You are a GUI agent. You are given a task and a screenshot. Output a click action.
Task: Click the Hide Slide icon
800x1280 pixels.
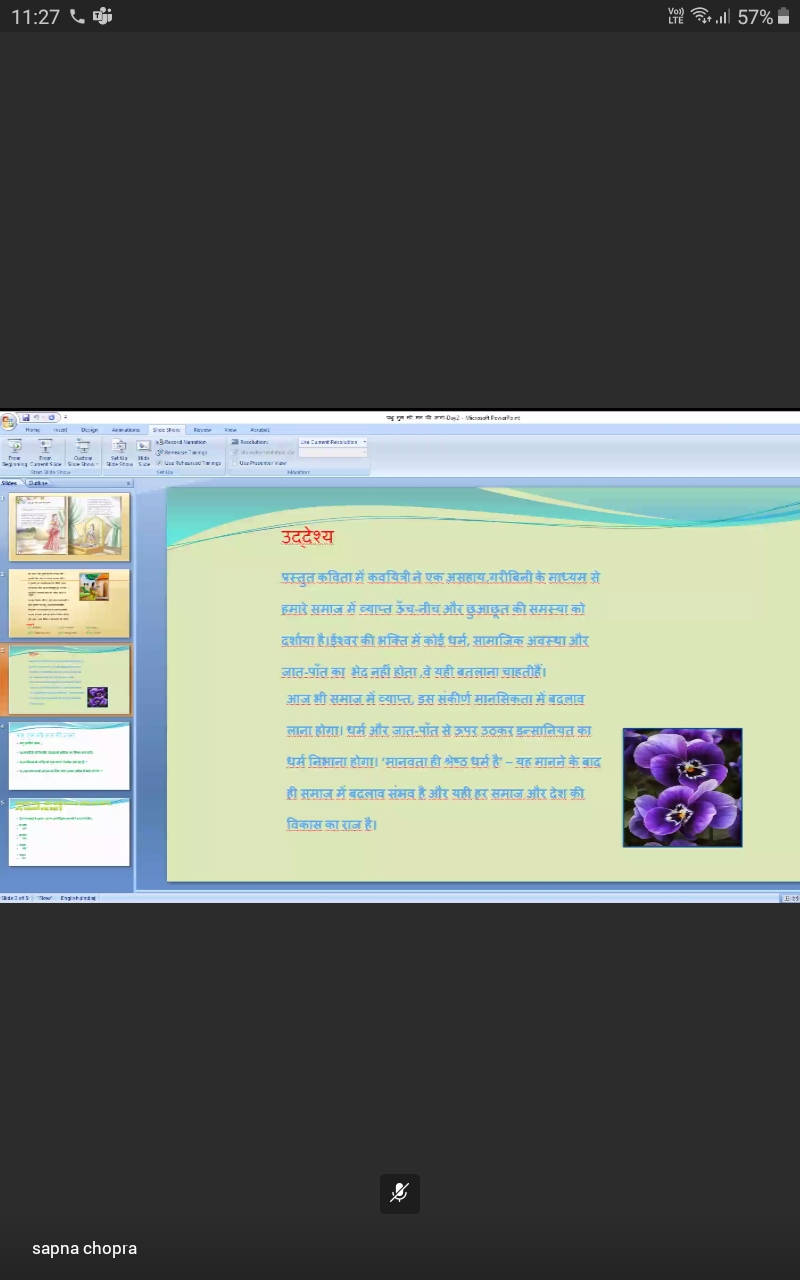pos(144,453)
